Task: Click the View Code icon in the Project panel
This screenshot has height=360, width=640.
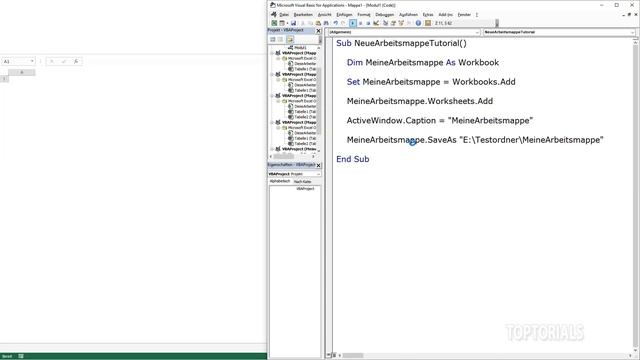Action: tap(273, 39)
